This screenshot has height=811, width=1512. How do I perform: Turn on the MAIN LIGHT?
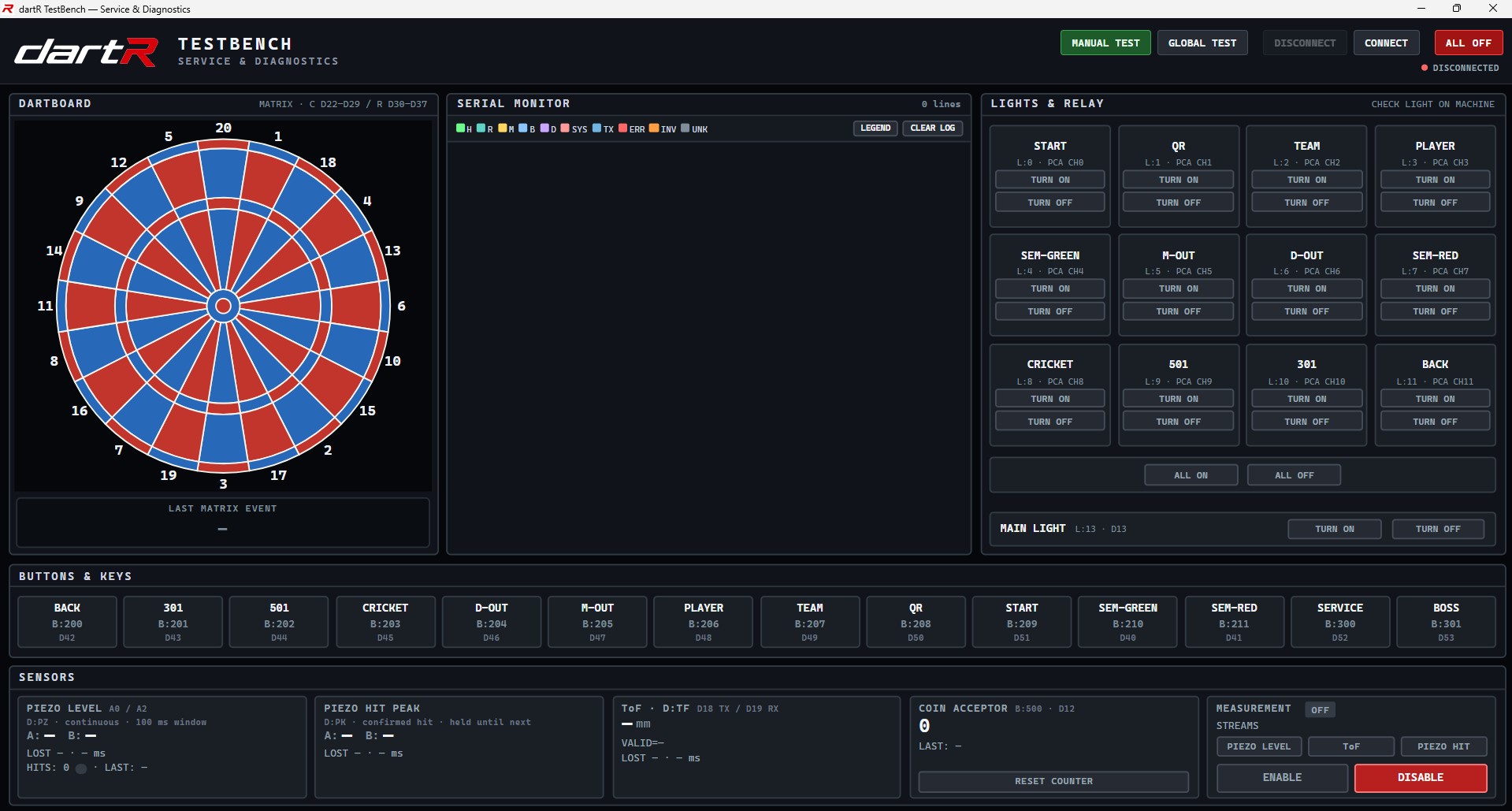(x=1335, y=529)
